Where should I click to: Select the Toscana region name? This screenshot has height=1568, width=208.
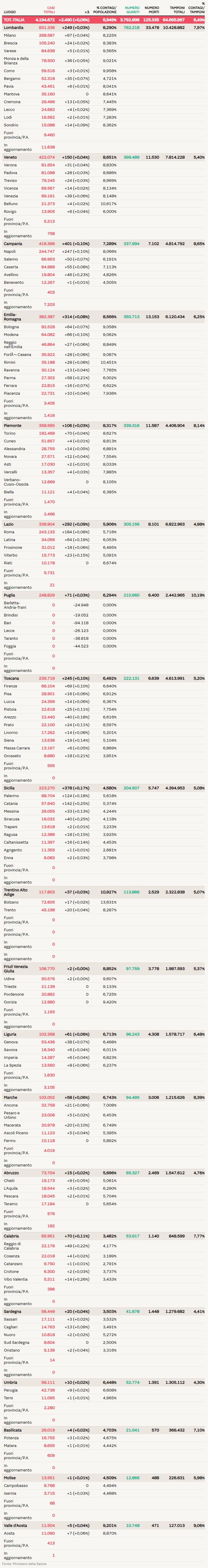point(11,678)
